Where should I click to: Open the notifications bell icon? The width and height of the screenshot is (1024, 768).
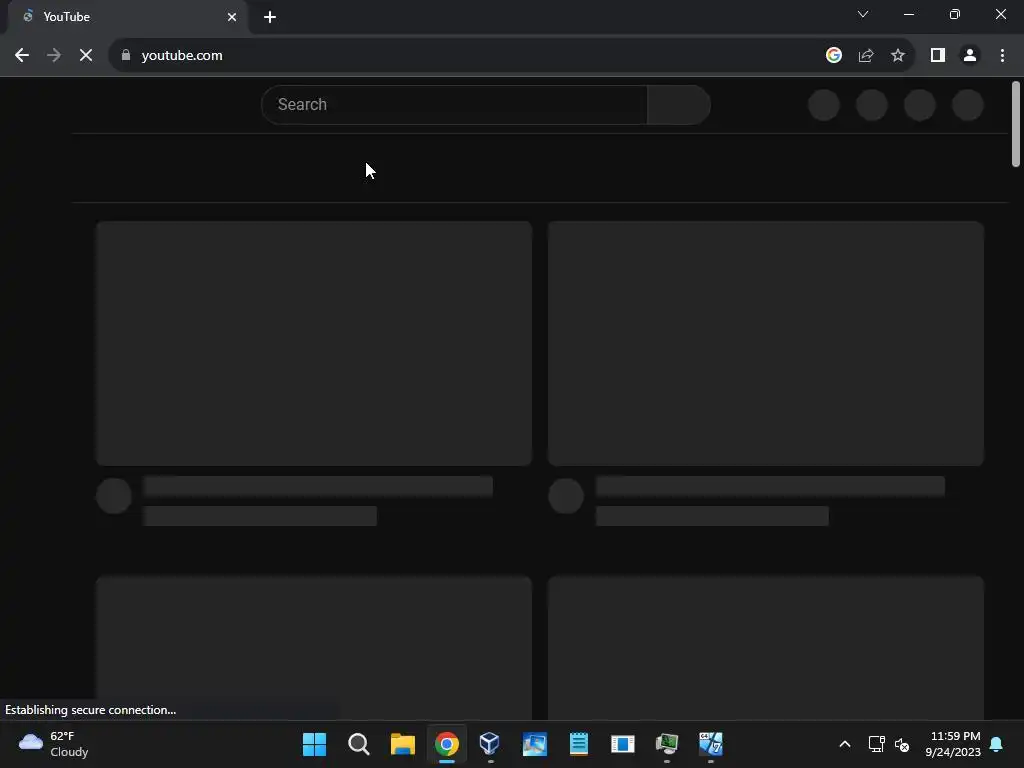click(x=997, y=744)
